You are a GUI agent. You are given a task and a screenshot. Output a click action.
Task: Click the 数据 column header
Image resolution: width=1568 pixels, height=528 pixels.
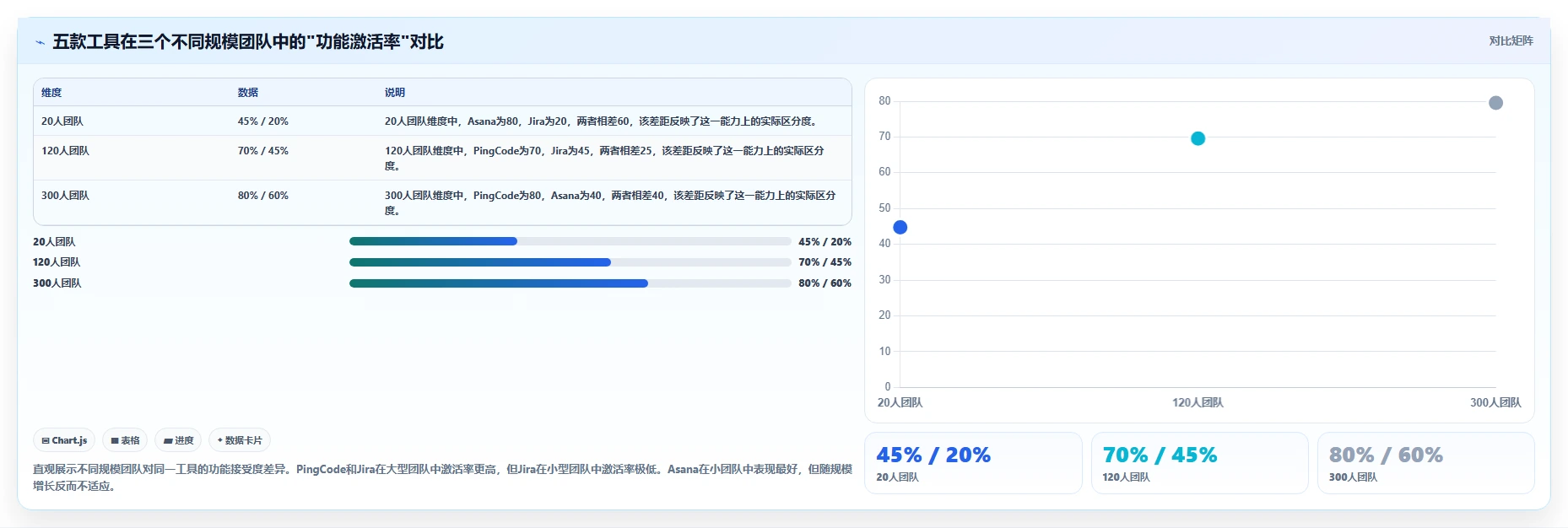point(247,93)
